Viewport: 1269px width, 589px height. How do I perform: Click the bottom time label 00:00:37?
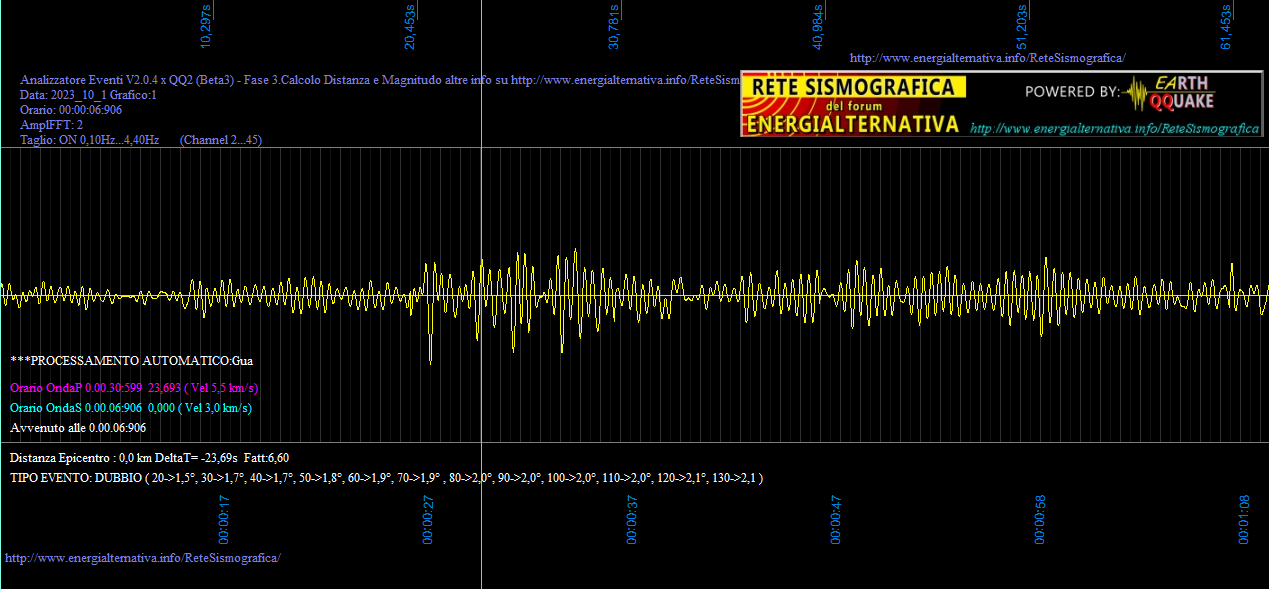(x=632, y=519)
